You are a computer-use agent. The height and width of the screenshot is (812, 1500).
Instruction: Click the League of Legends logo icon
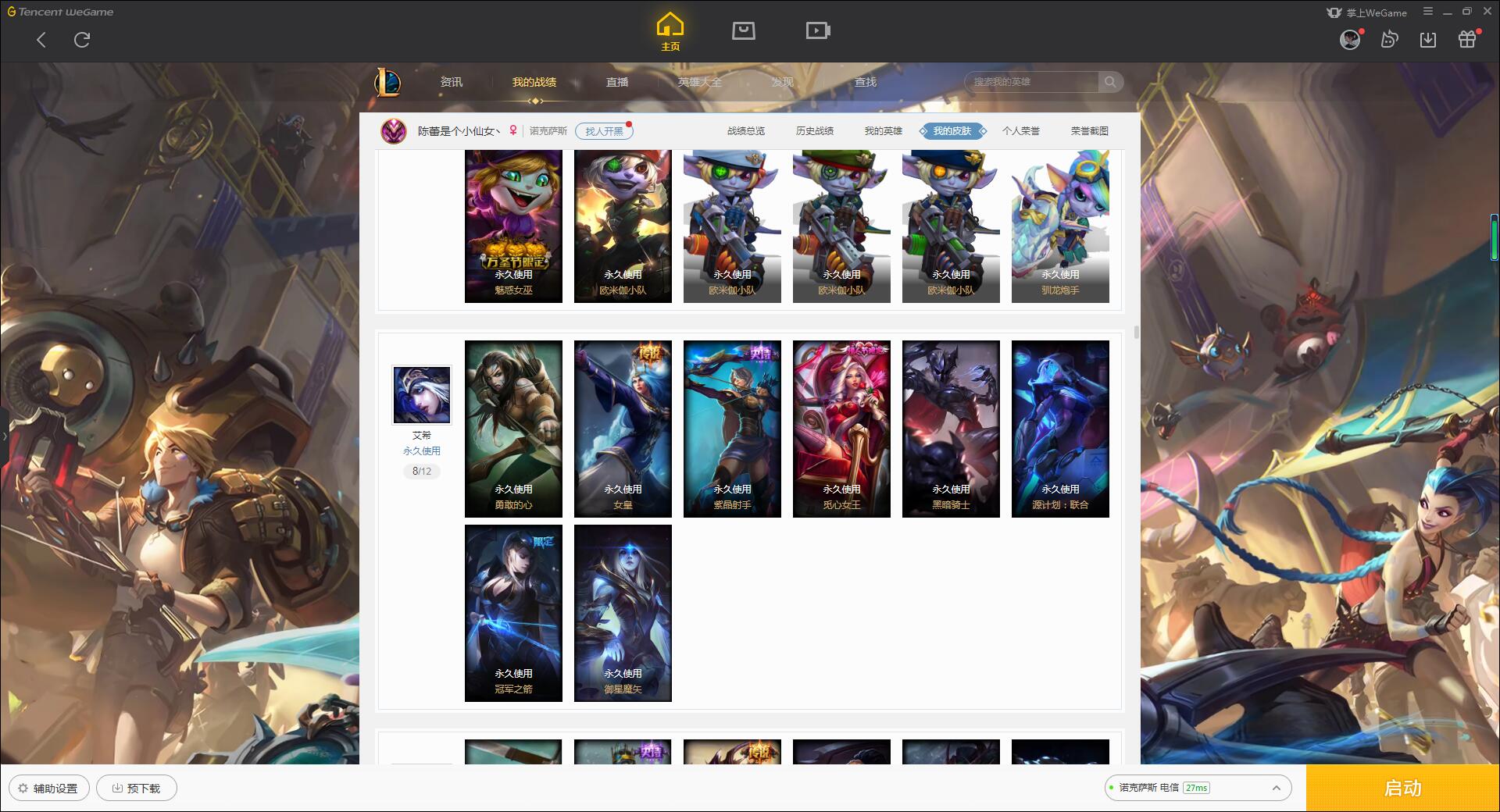pos(387,82)
